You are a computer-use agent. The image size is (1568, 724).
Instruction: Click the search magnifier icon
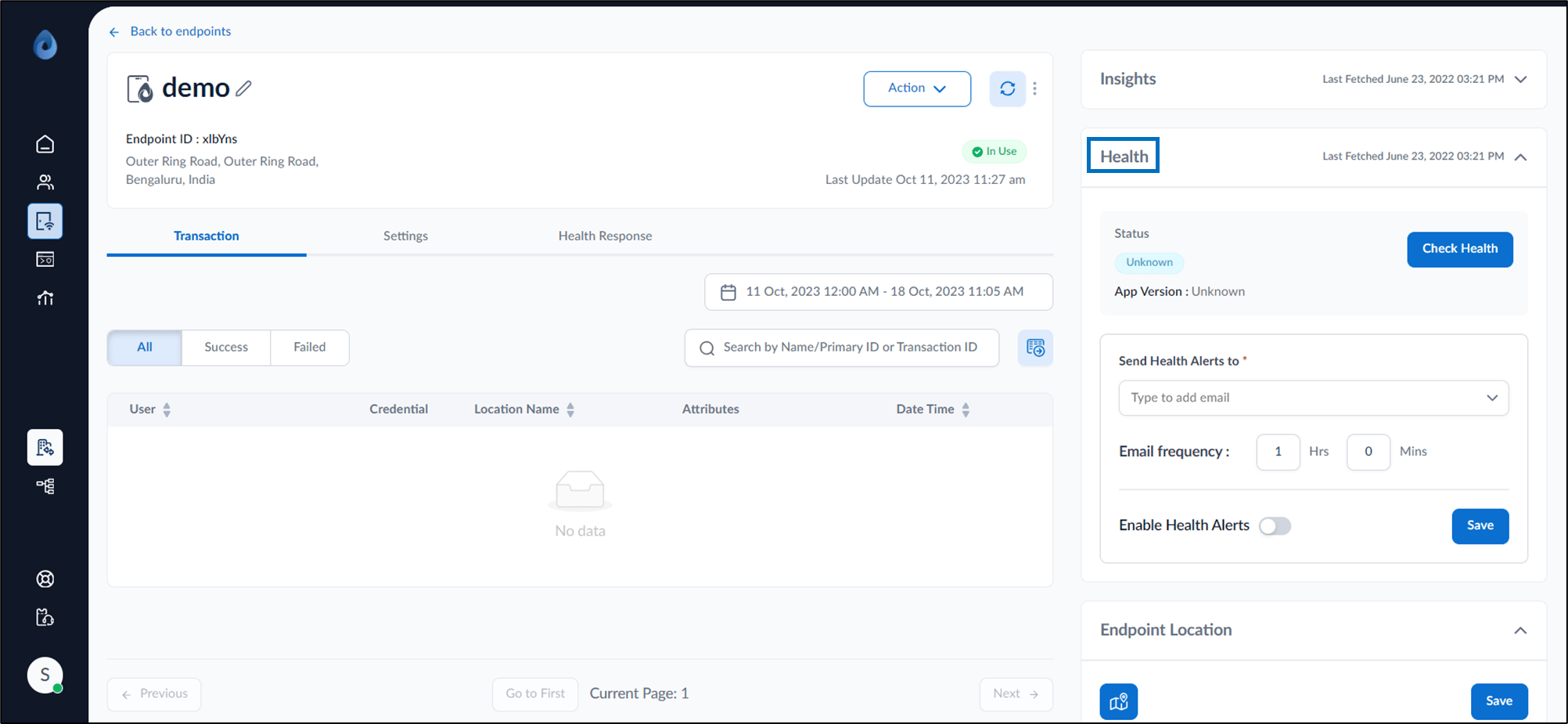coord(707,348)
